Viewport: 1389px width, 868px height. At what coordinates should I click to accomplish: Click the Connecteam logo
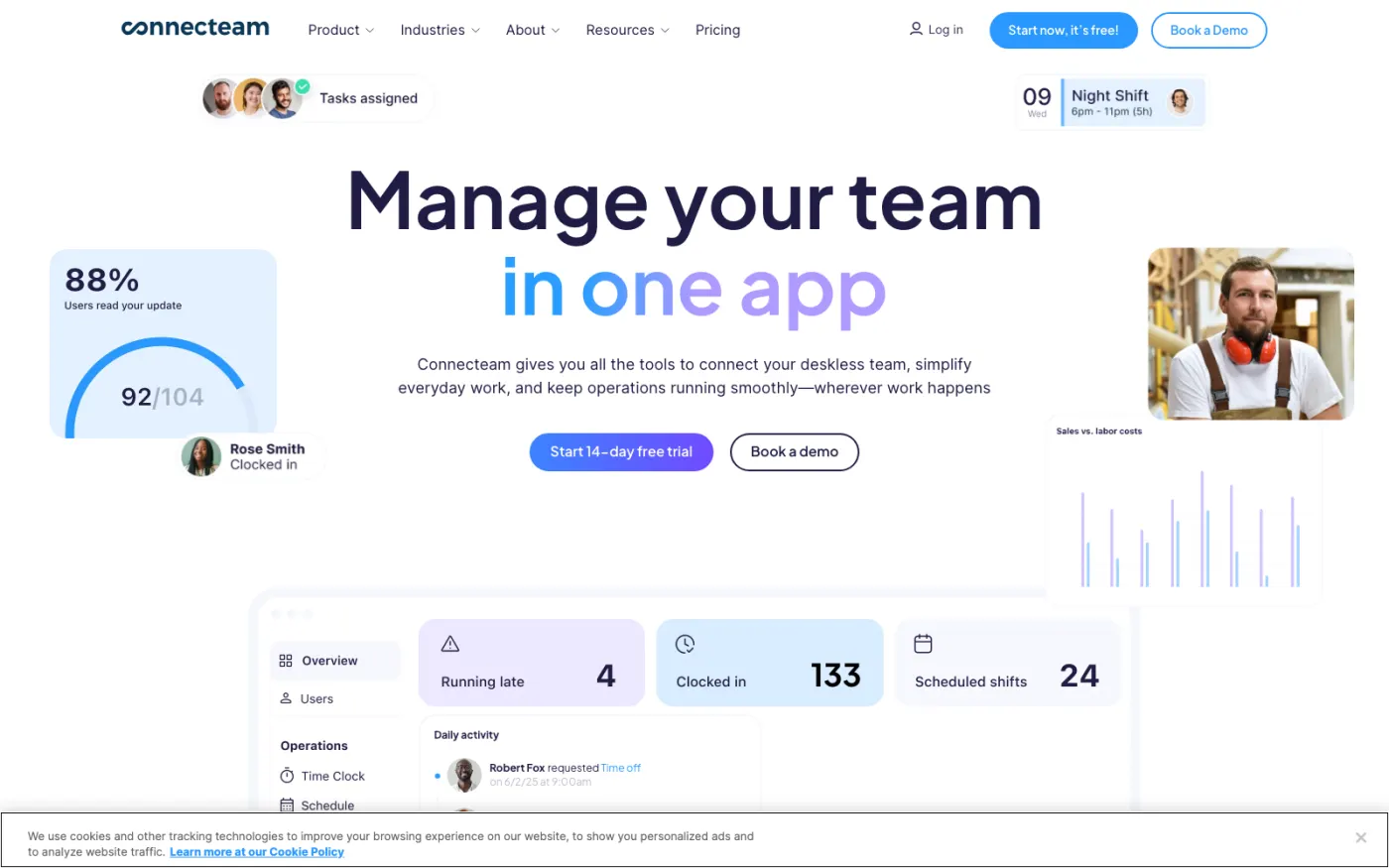[195, 29]
